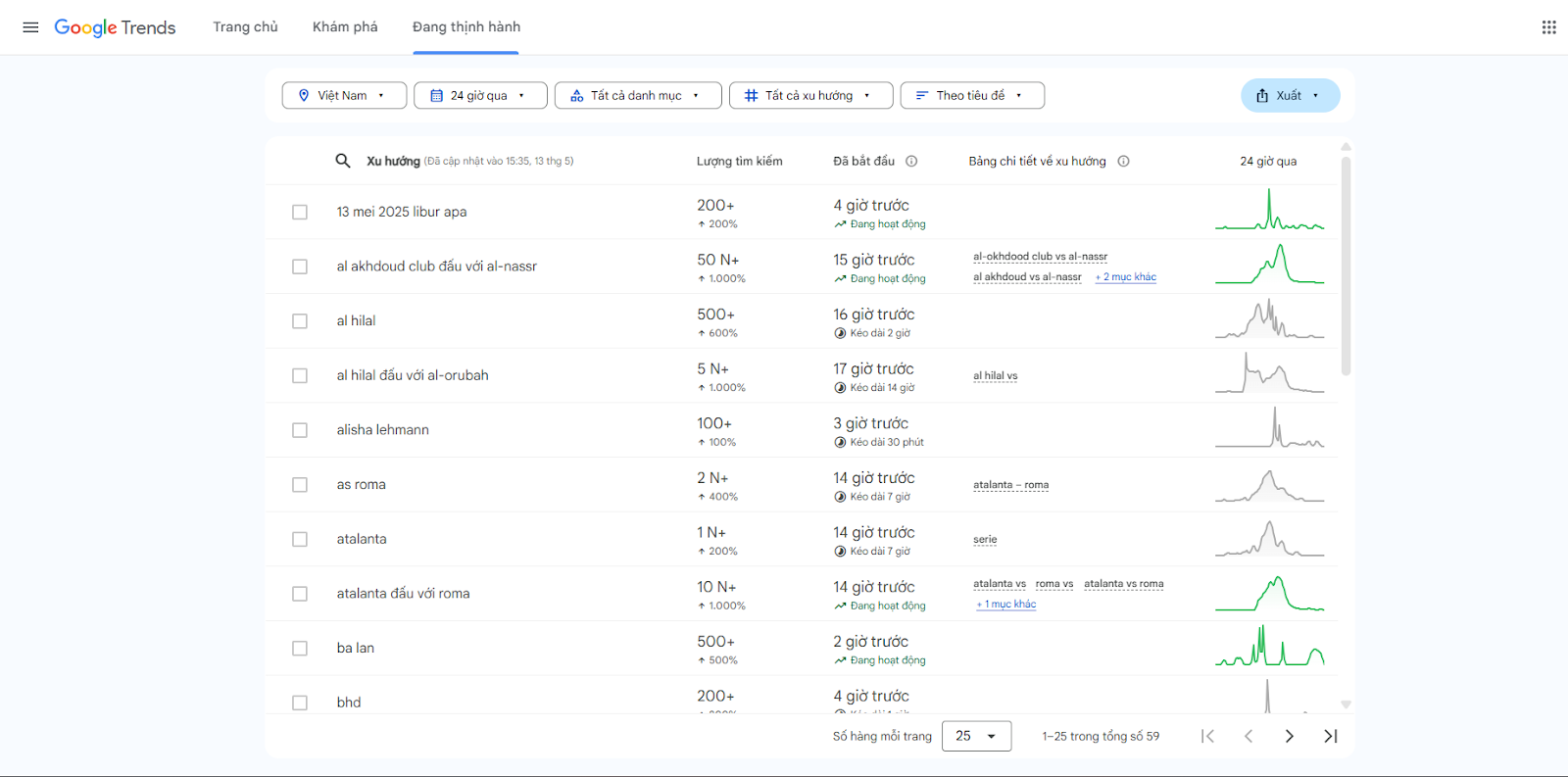Click info icon next to Đã bắt đầu
The image size is (1568, 777).
point(911,161)
